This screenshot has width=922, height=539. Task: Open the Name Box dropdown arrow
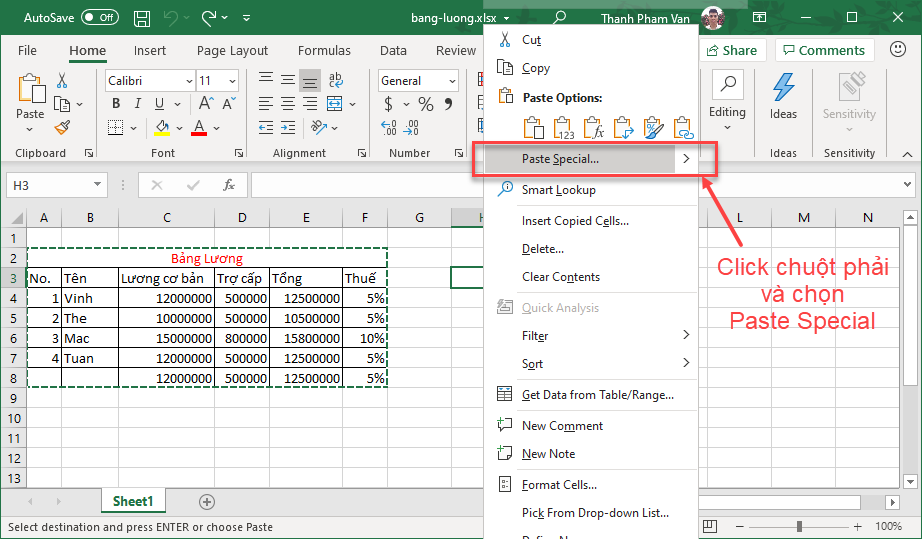pyautogui.click(x=97, y=185)
